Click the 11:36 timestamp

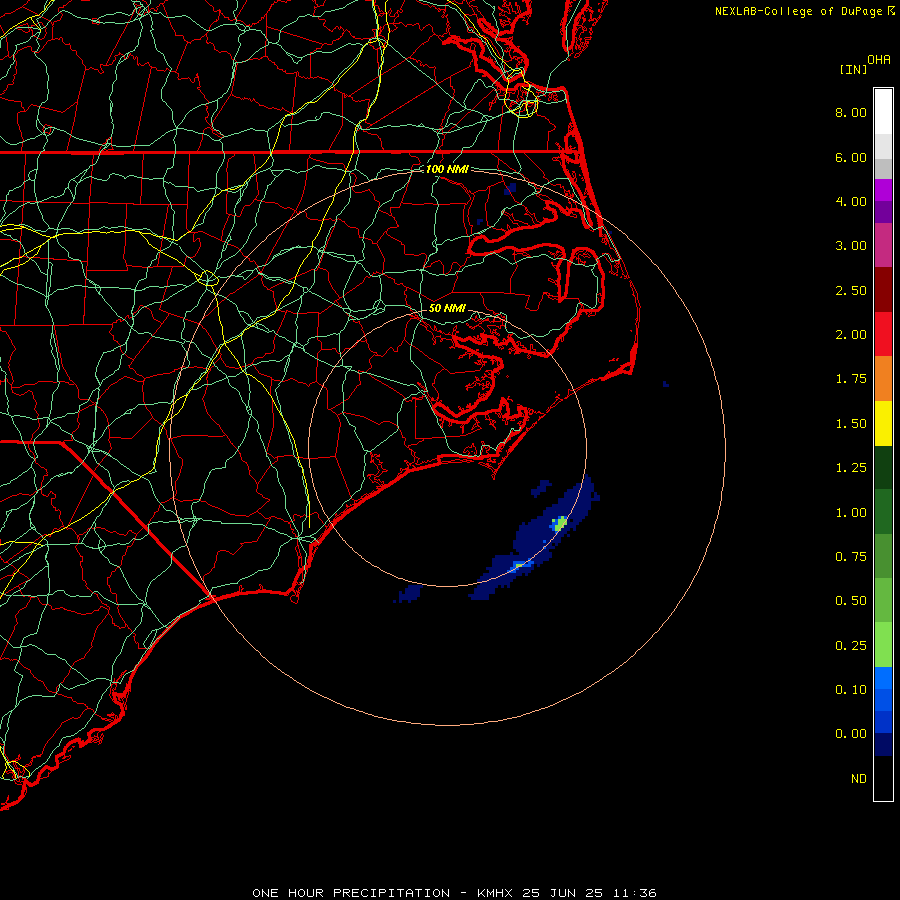pyautogui.click(x=634, y=893)
